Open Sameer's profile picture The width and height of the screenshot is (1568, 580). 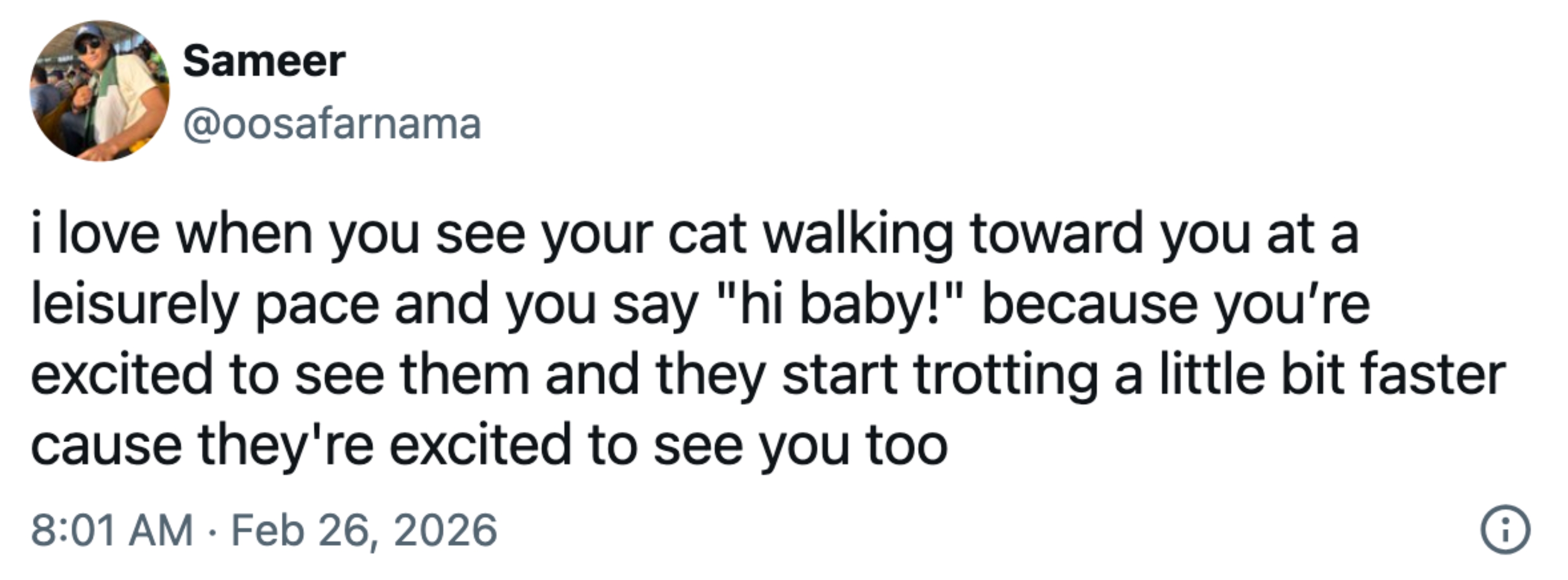click(x=100, y=91)
